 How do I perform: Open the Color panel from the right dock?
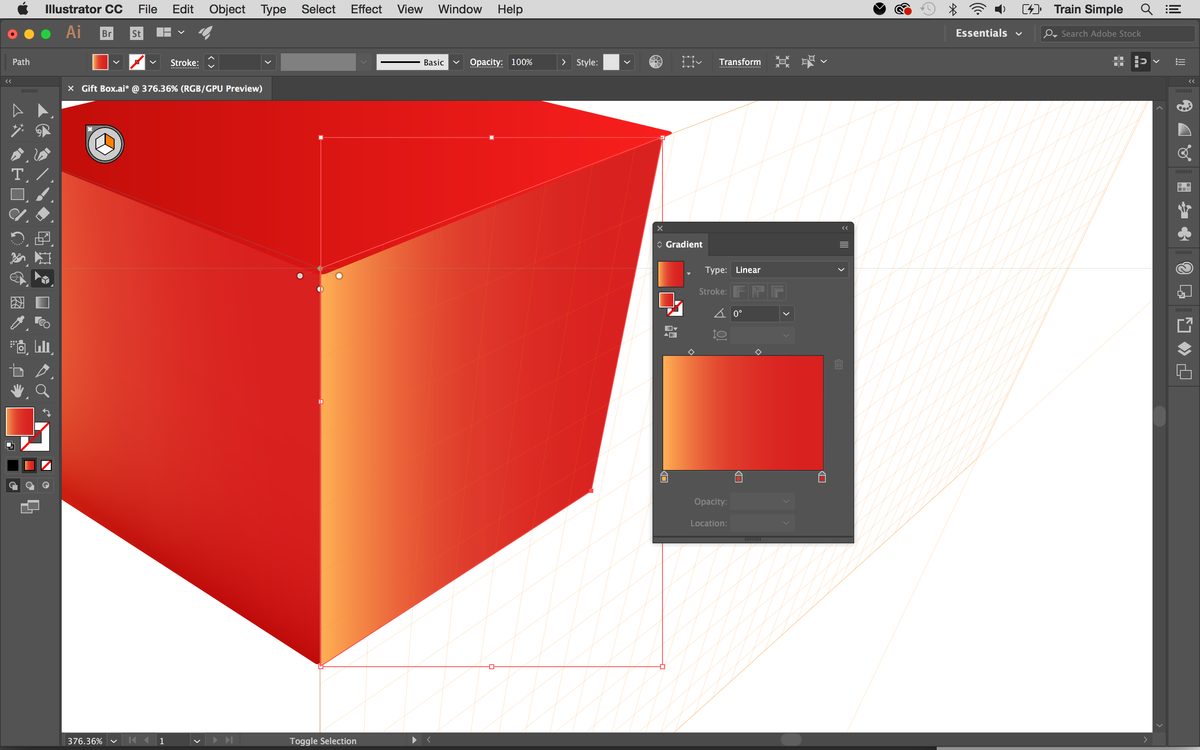point(1184,105)
